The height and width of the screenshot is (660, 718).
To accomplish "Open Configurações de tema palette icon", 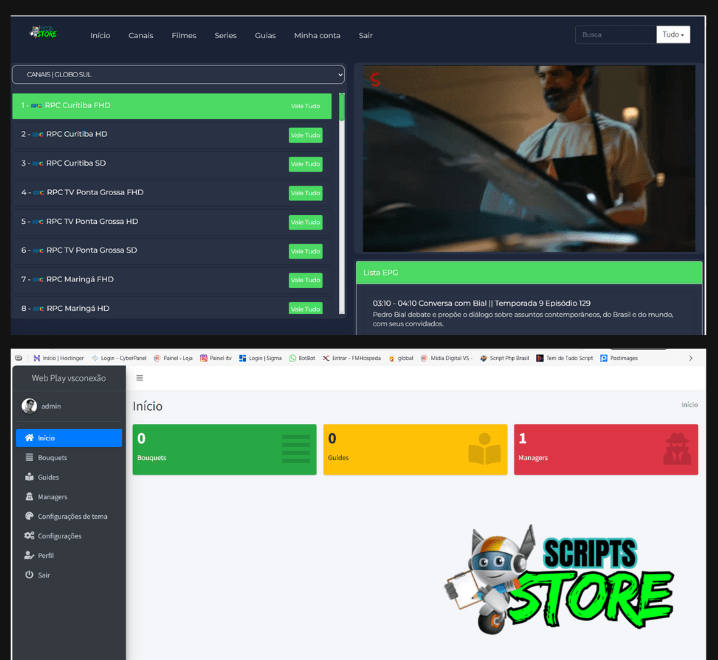I will pos(29,516).
